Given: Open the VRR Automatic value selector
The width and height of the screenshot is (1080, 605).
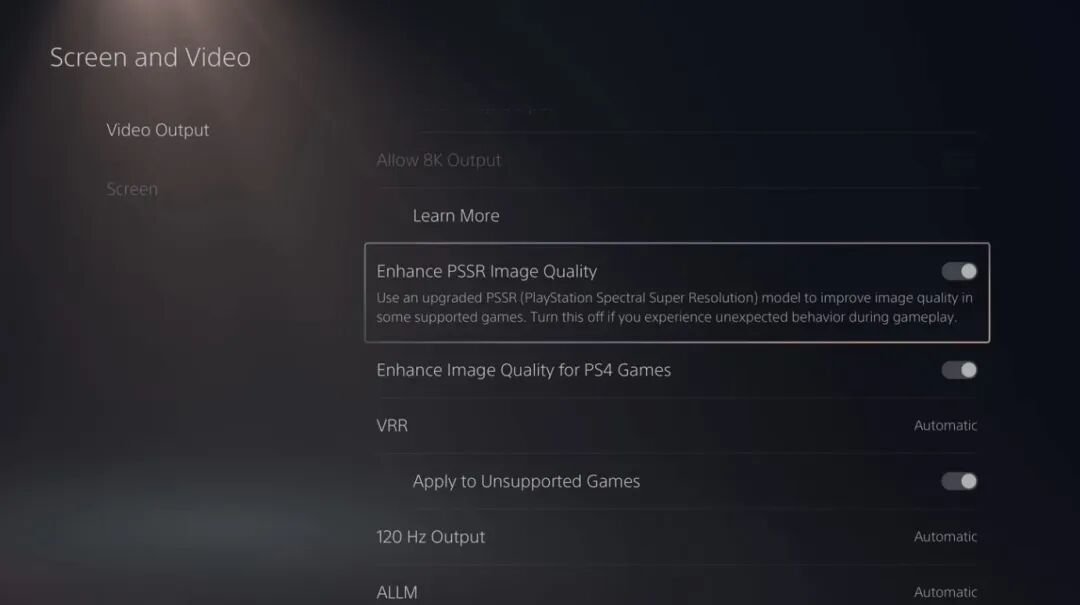Looking at the screenshot, I should point(945,426).
